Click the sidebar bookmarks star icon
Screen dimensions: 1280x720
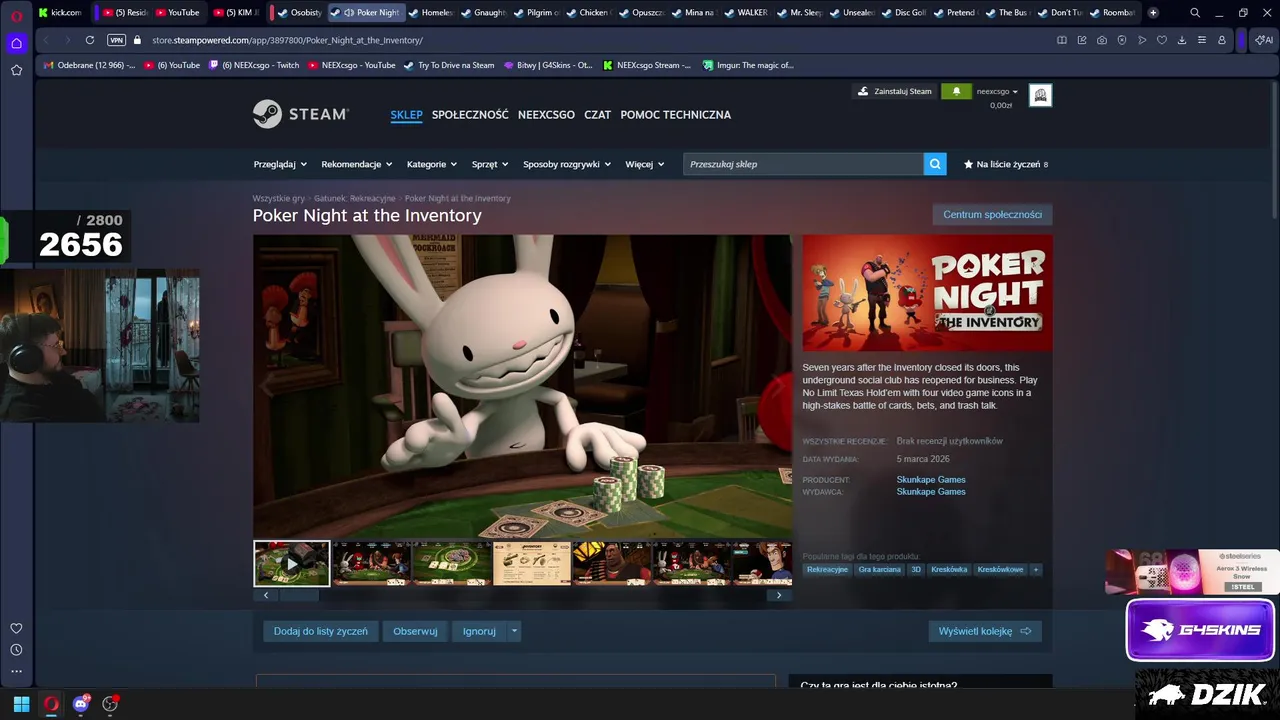pyautogui.click(x=16, y=70)
